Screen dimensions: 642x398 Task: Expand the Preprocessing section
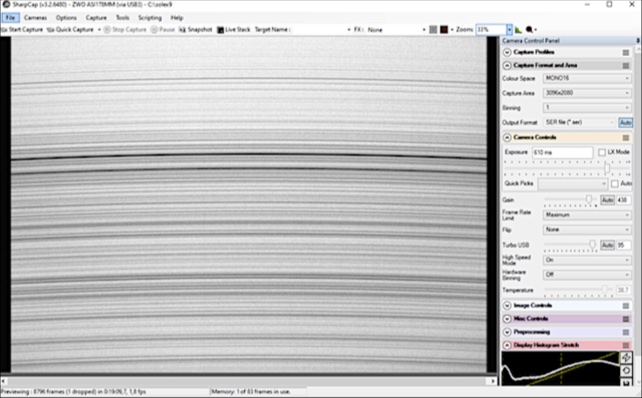click(x=507, y=332)
